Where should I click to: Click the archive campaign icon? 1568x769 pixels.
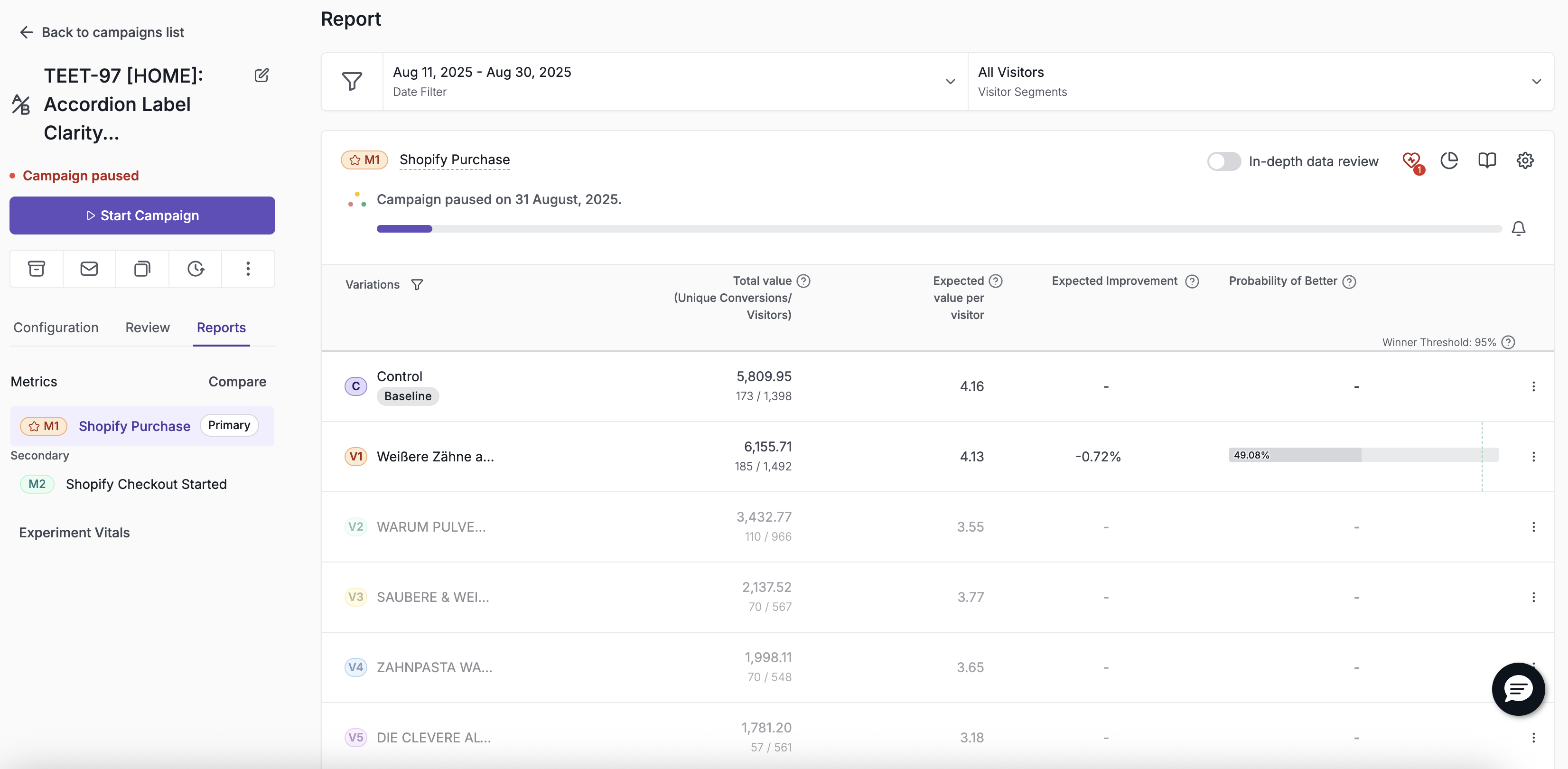tap(37, 269)
